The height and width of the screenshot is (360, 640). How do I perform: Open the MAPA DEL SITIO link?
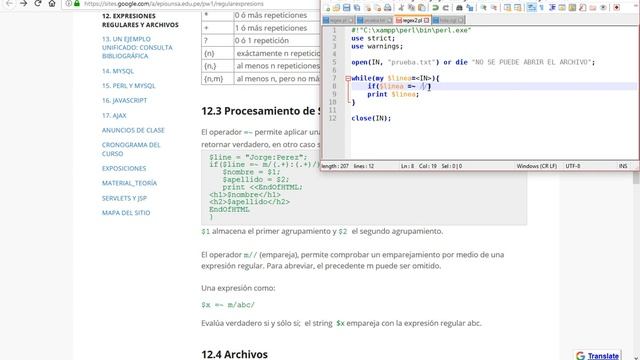pyautogui.click(x=126, y=213)
